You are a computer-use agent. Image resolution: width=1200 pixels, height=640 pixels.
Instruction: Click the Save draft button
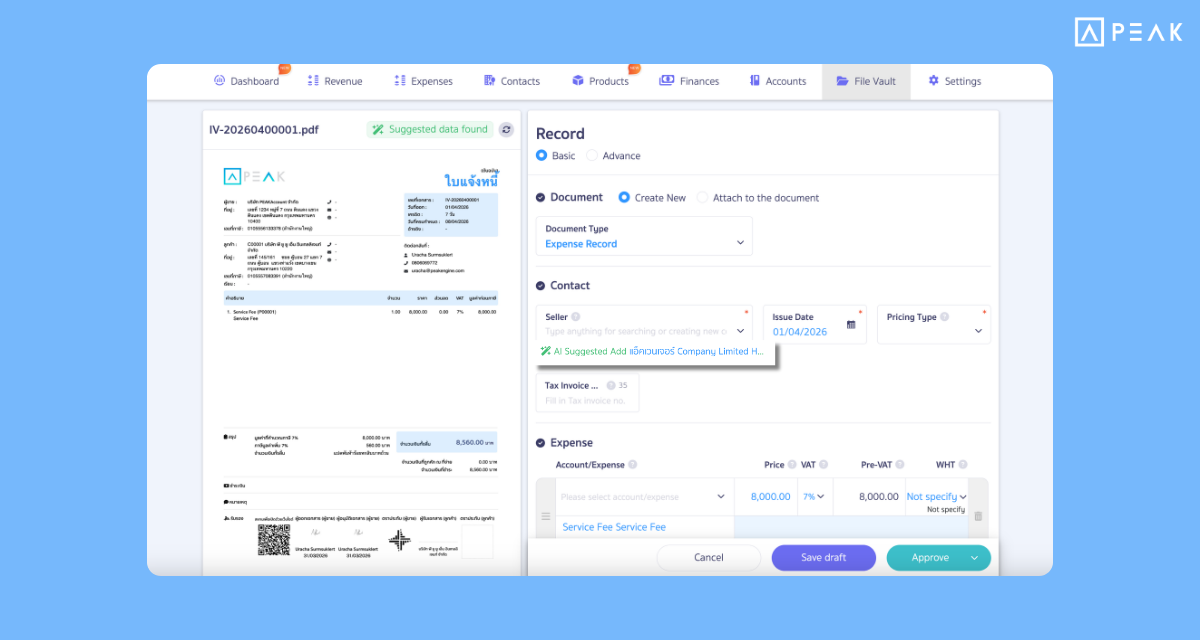(823, 557)
